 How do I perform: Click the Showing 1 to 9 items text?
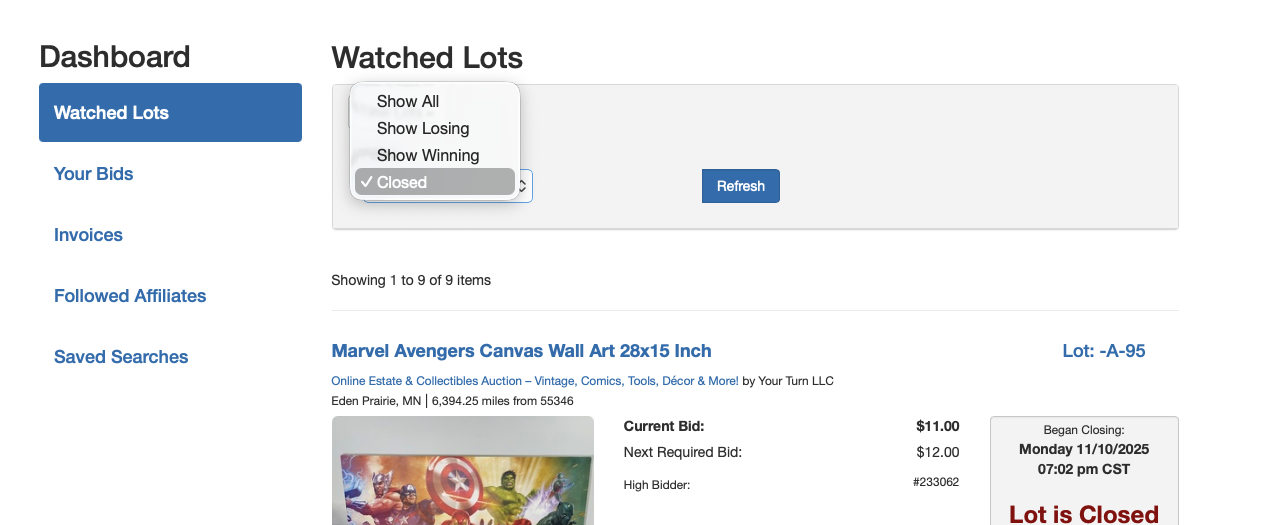click(x=411, y=280)
